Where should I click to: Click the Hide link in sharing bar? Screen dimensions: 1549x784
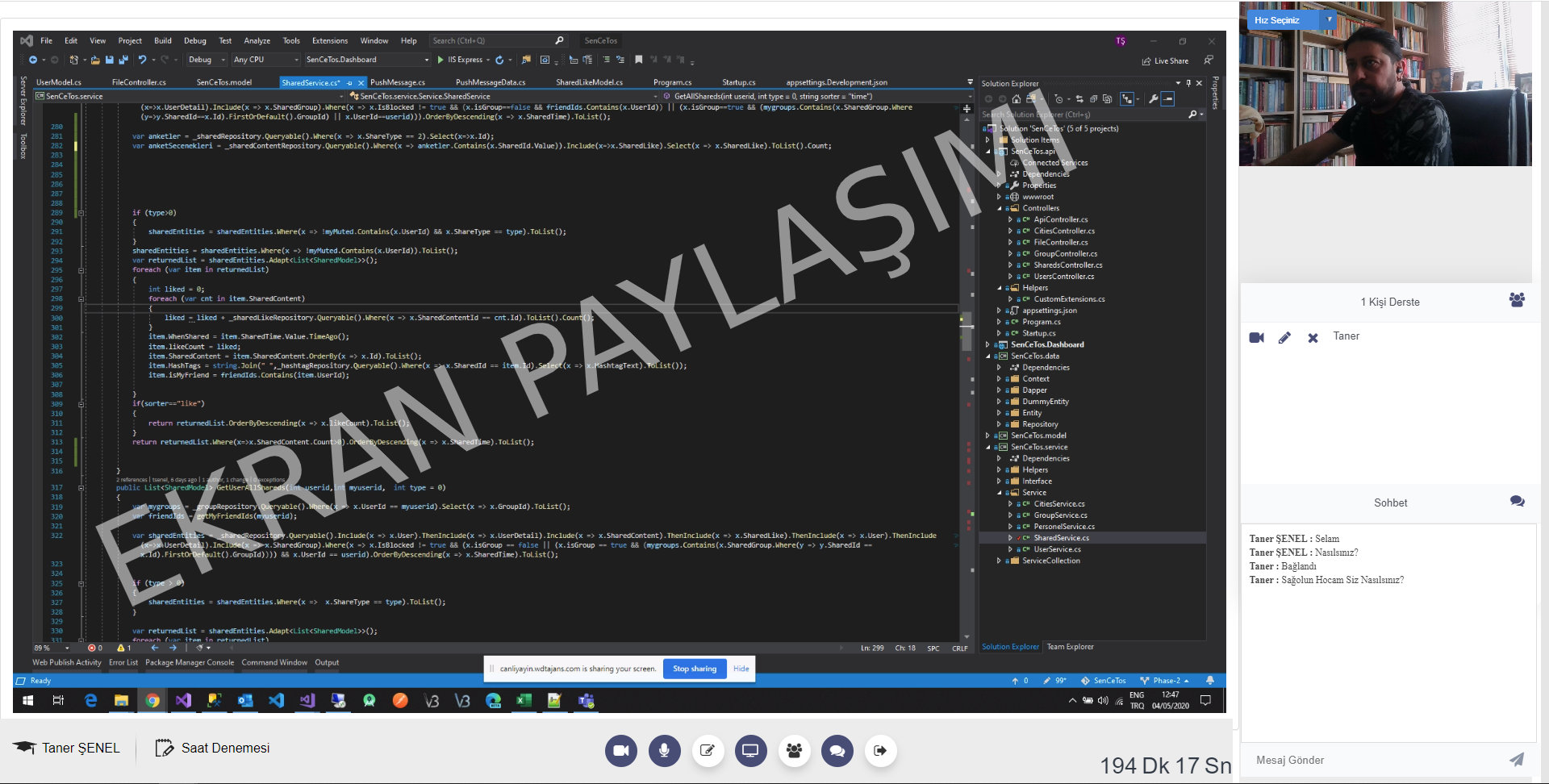click(x=741, y=669)
